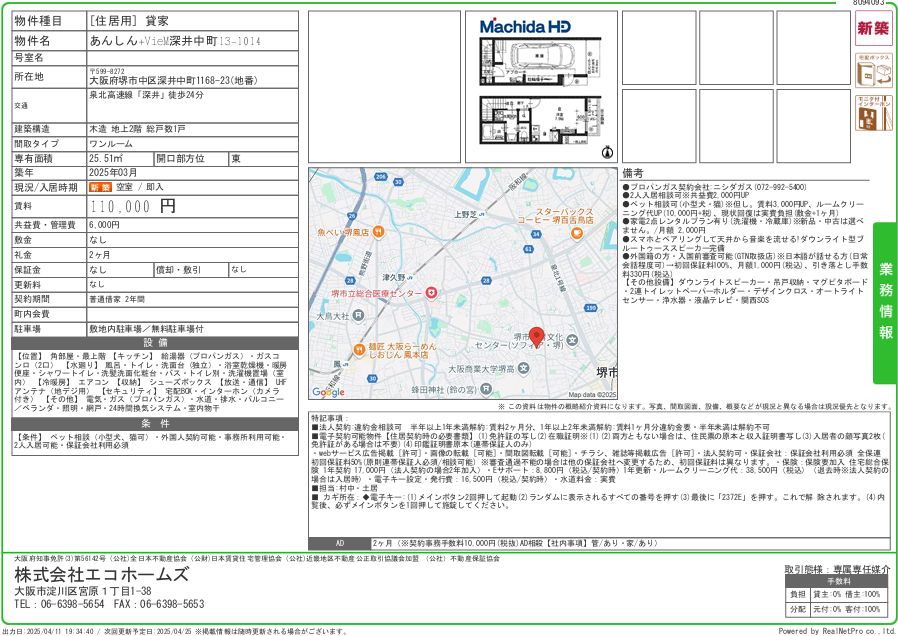898x636 pixels.
Task: Click the 礼金 value 2ヶ月
Action: (x=100, y=255)
